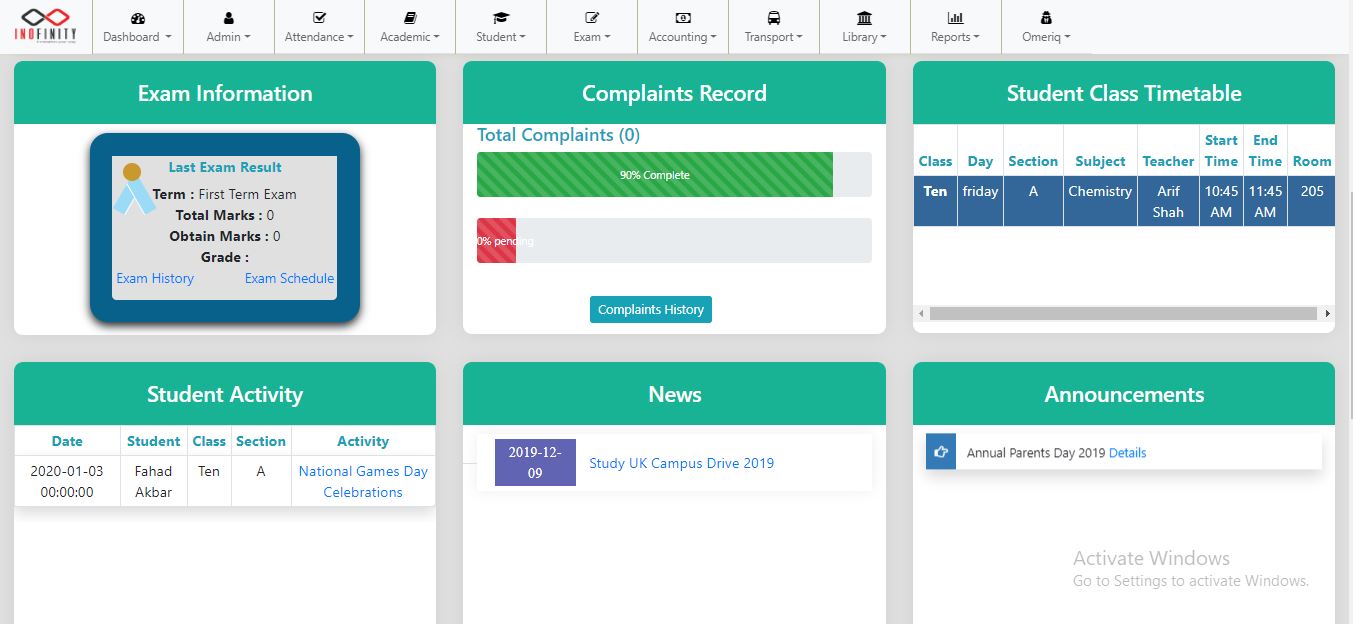The image size is (1353, 624).
Task: Click the Library building icon
Action: coord(865,18)
